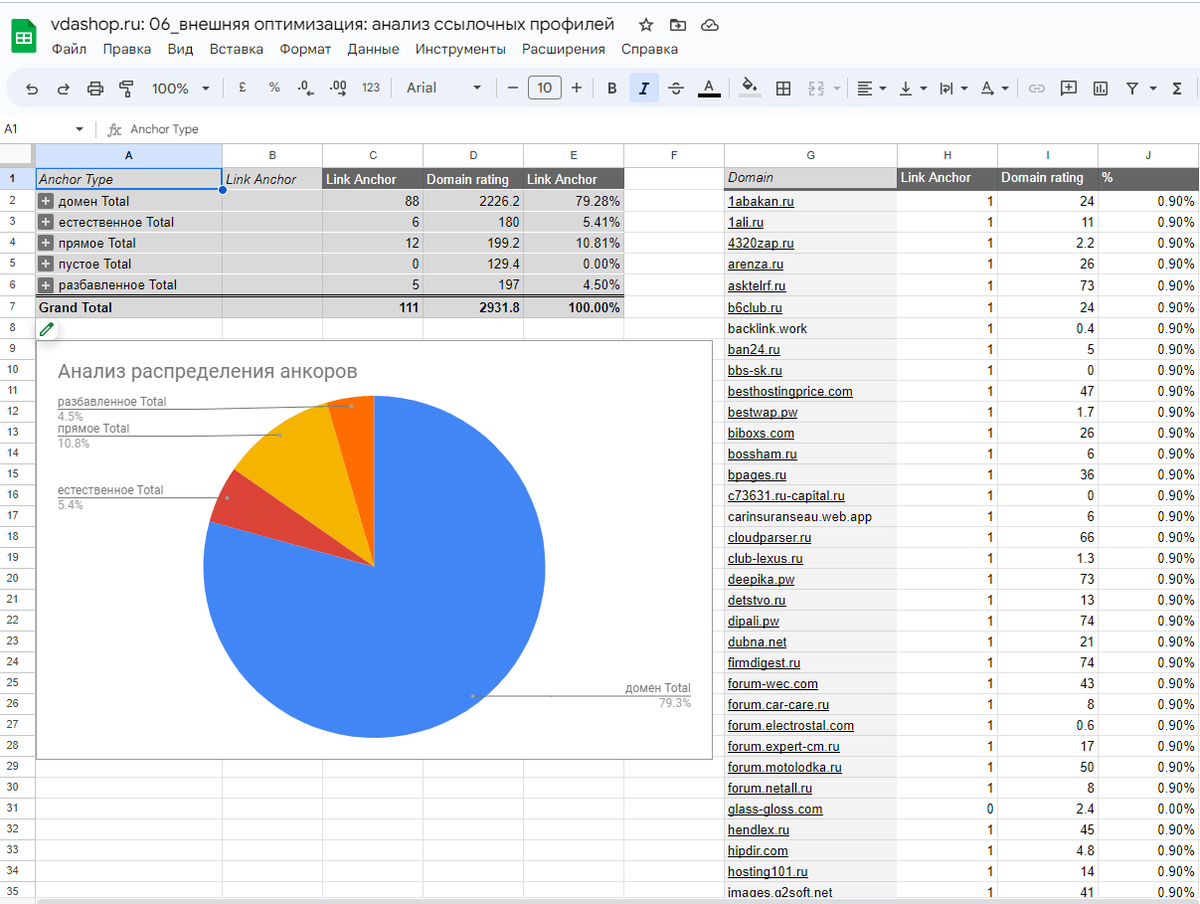Click the Print icon

pos(95,88)
